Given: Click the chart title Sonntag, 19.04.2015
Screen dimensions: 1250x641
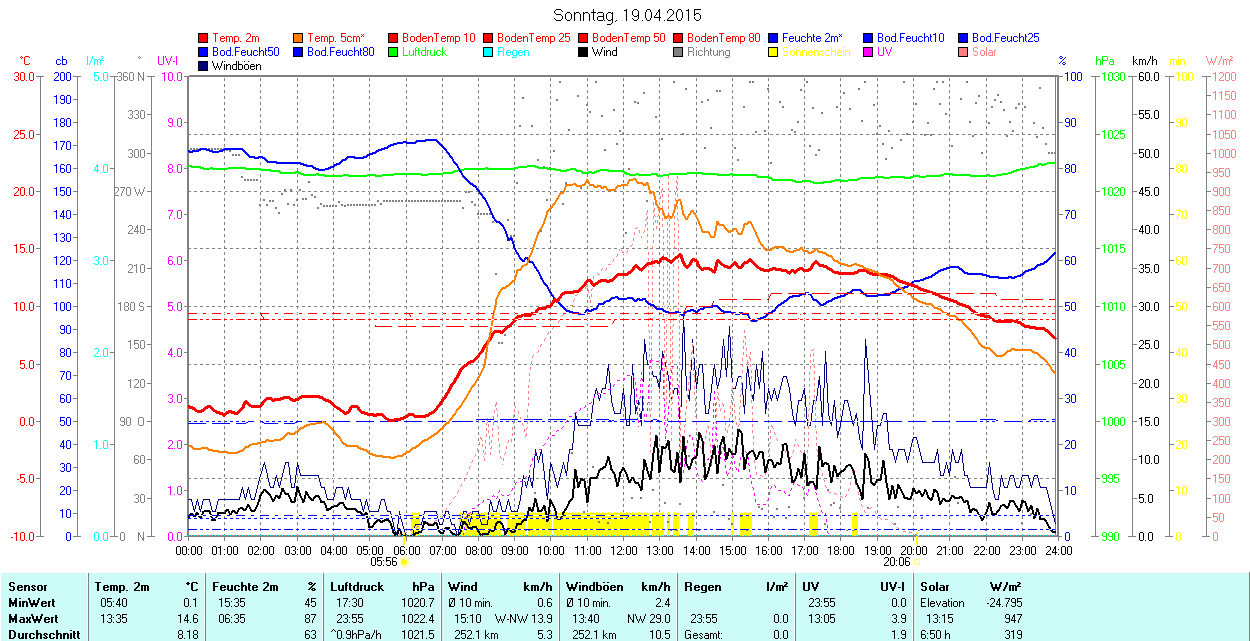Looking at the screenshot, I should click(x=627, y=16).
